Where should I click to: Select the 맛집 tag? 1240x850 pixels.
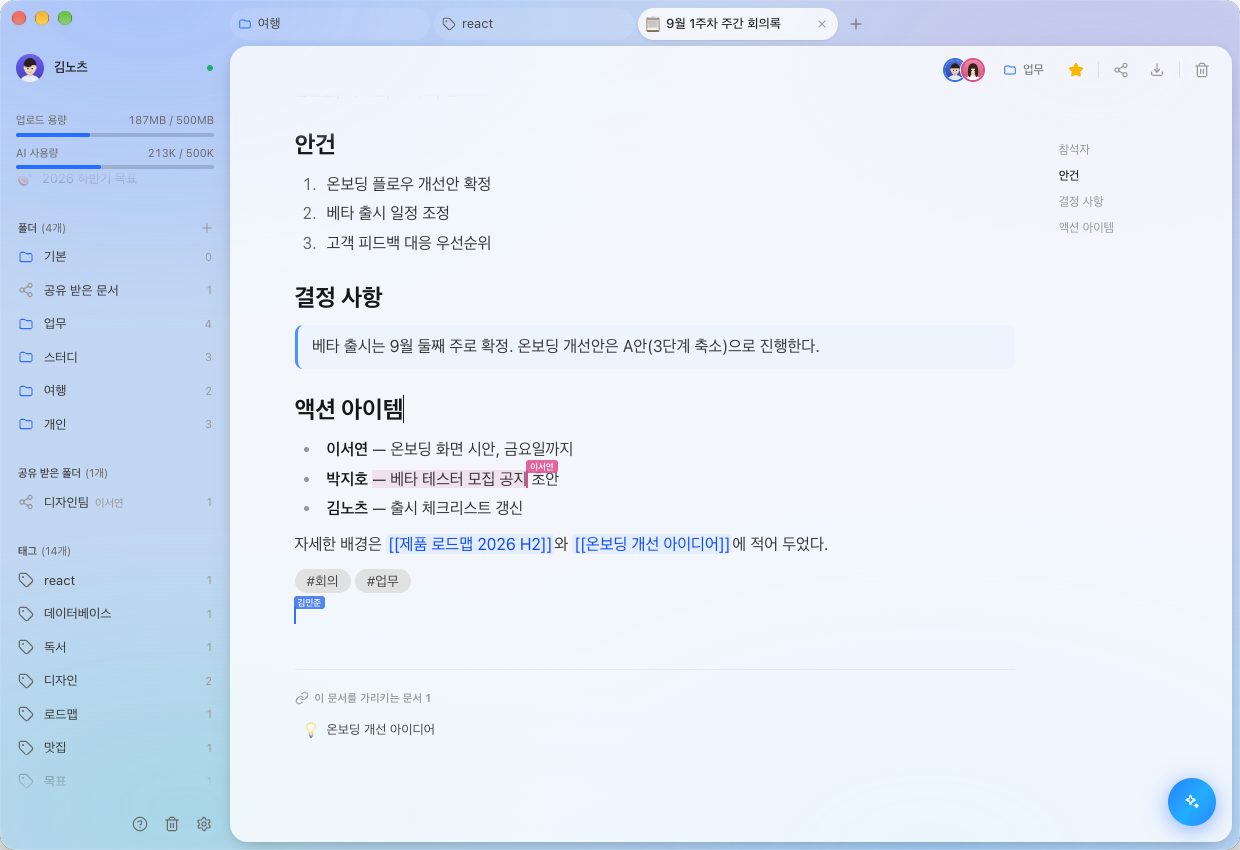[115, 748]
